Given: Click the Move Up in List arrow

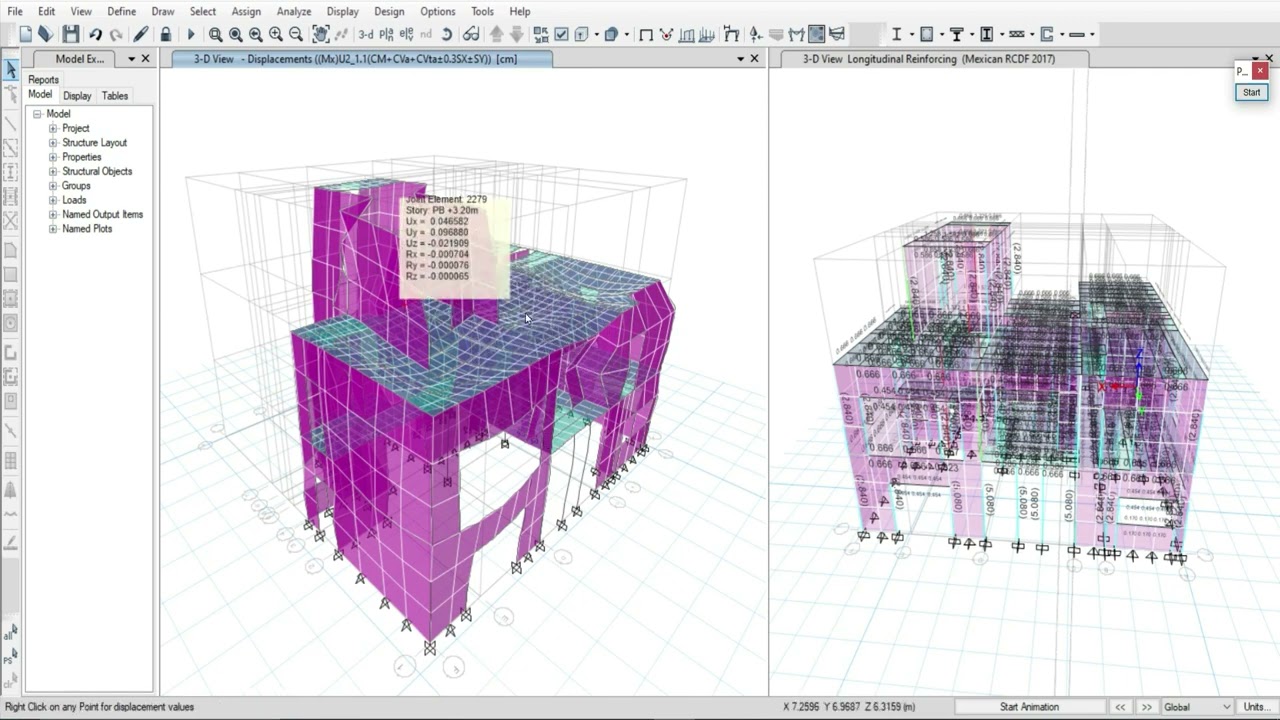Looking at the screenshot, I should 496,34.
